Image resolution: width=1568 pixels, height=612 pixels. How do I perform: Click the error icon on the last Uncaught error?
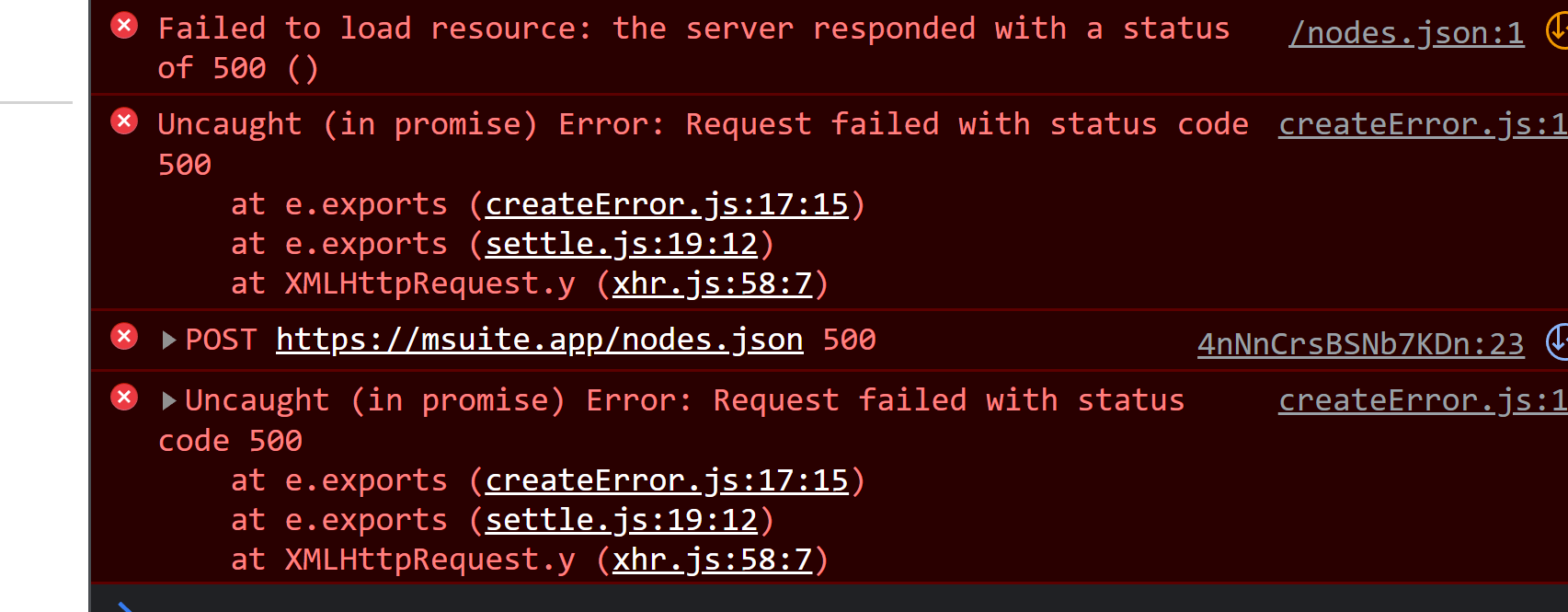click(x=124, y=398)
